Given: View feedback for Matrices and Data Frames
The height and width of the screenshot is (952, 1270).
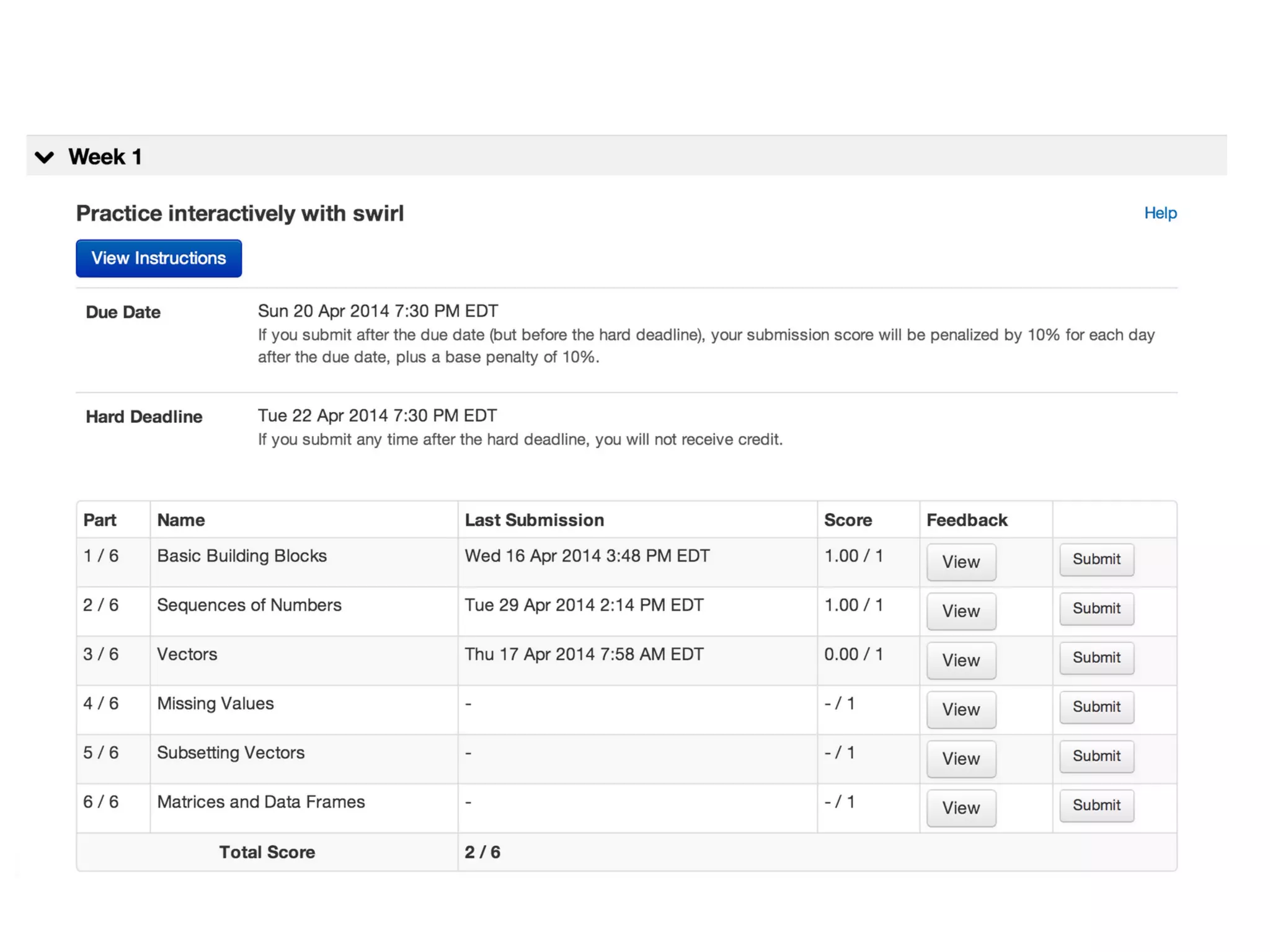Looking at the screenshot, I should (x=961, y=808).
